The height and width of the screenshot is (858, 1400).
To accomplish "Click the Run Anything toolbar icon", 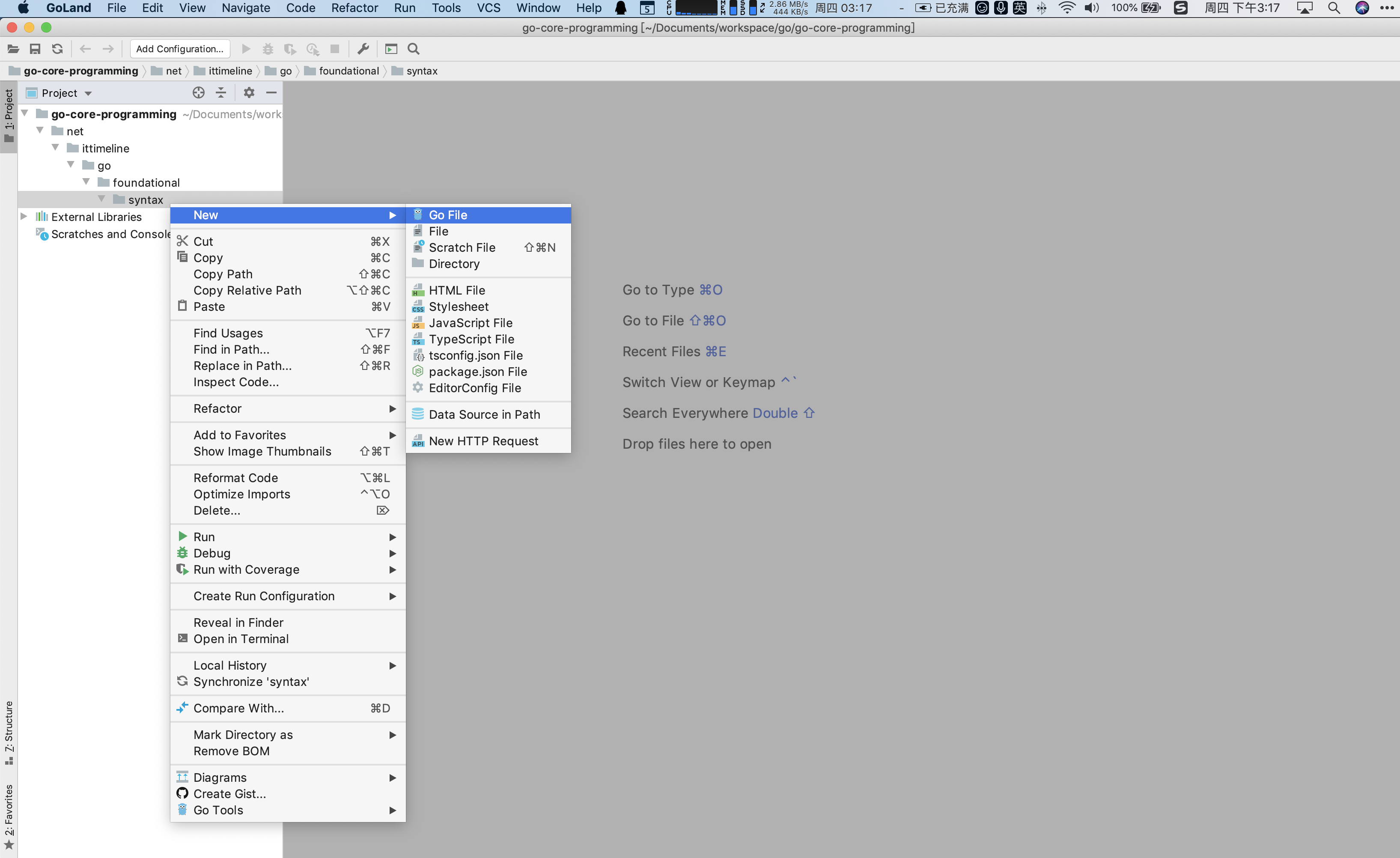I will pyautogui.click(x=391, y=49).
